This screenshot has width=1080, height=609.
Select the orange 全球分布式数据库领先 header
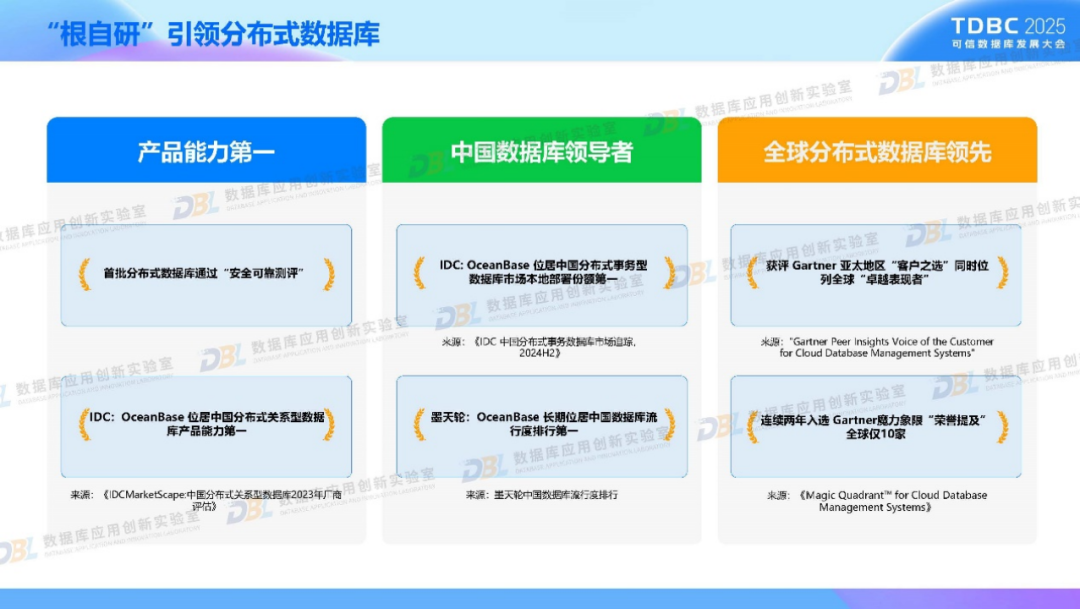point(877,150)
